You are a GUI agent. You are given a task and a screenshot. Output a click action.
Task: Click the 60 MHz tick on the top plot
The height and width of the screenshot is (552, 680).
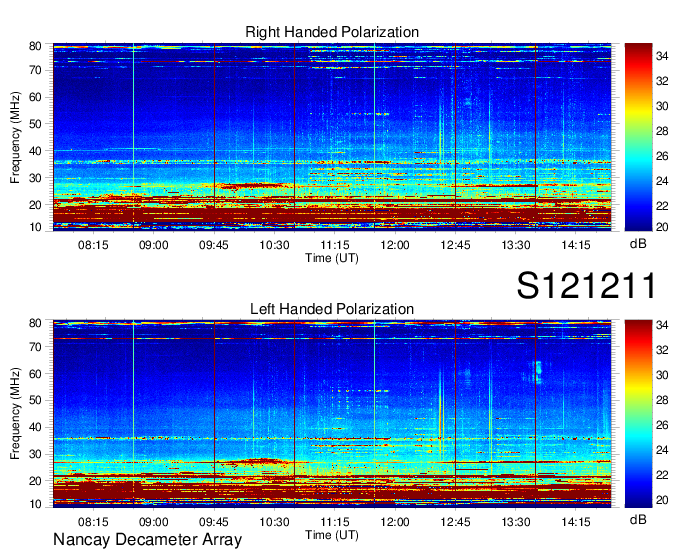(x=35, y=97)
